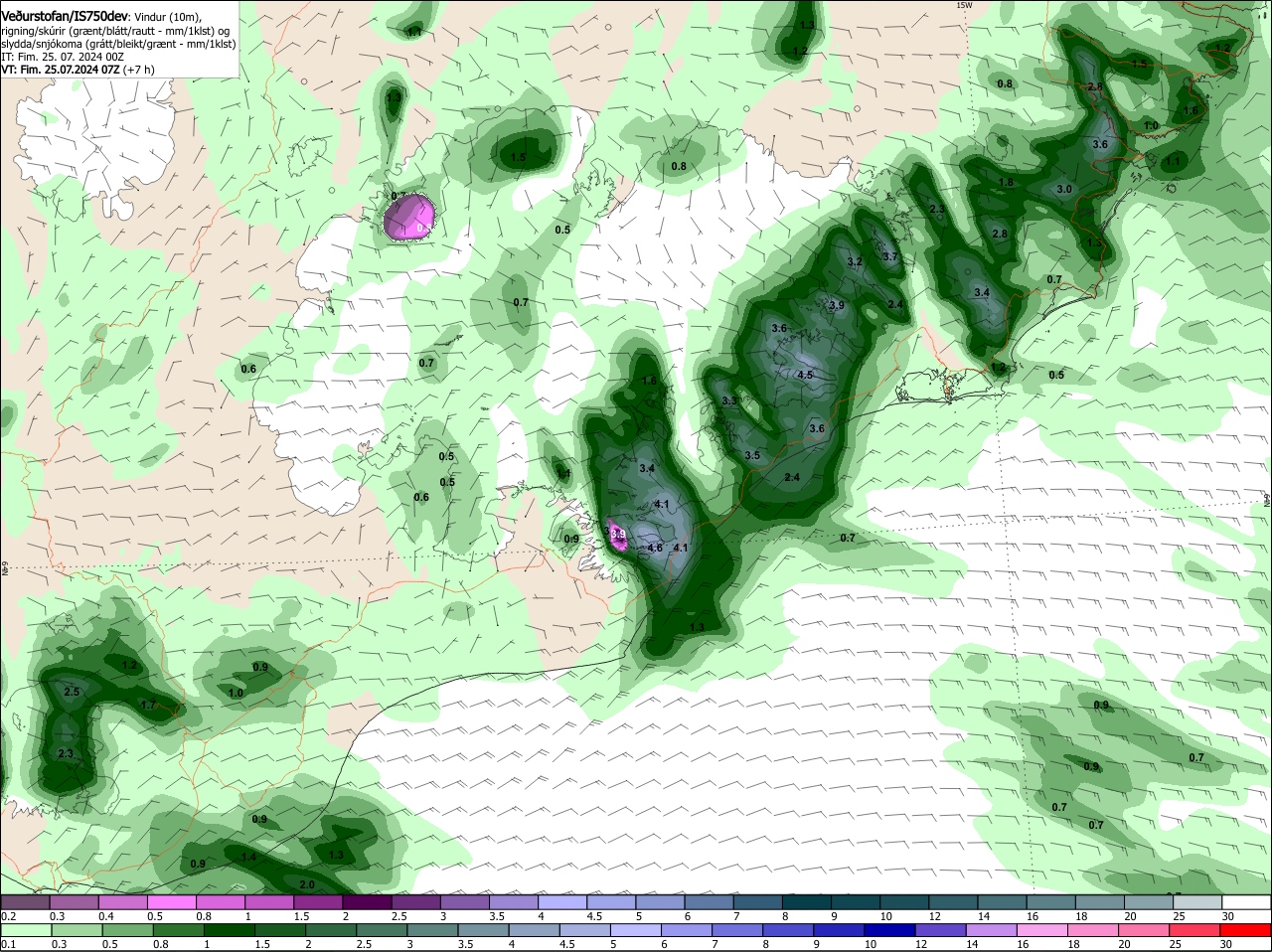1272x952 pixels.
Task: Select snow legend swatch between 12 and 14
Action: [x=953, y=902]
